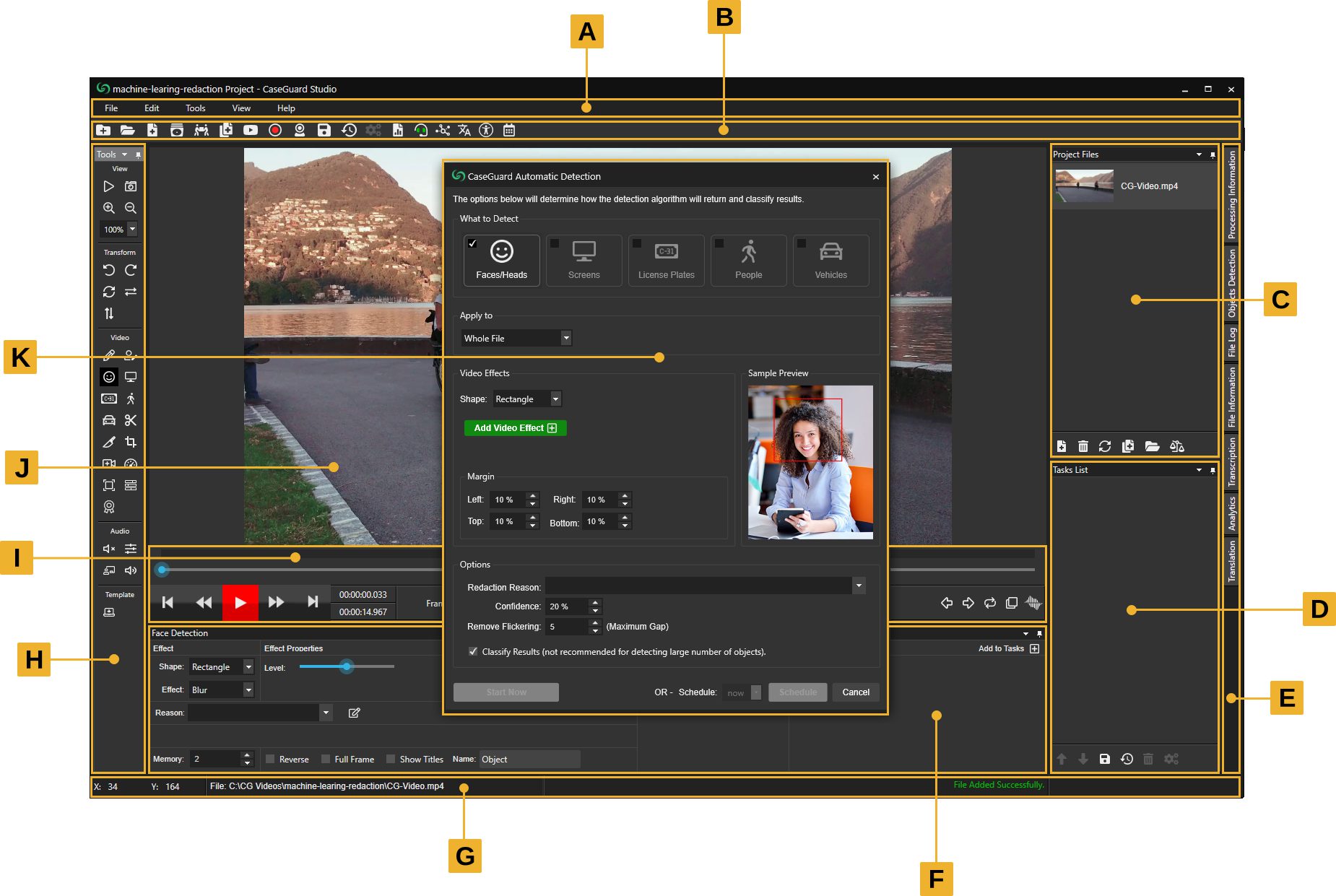Click Add to Tasks
This screenshot has width=1336, height=896.
tap(1008, 648)
